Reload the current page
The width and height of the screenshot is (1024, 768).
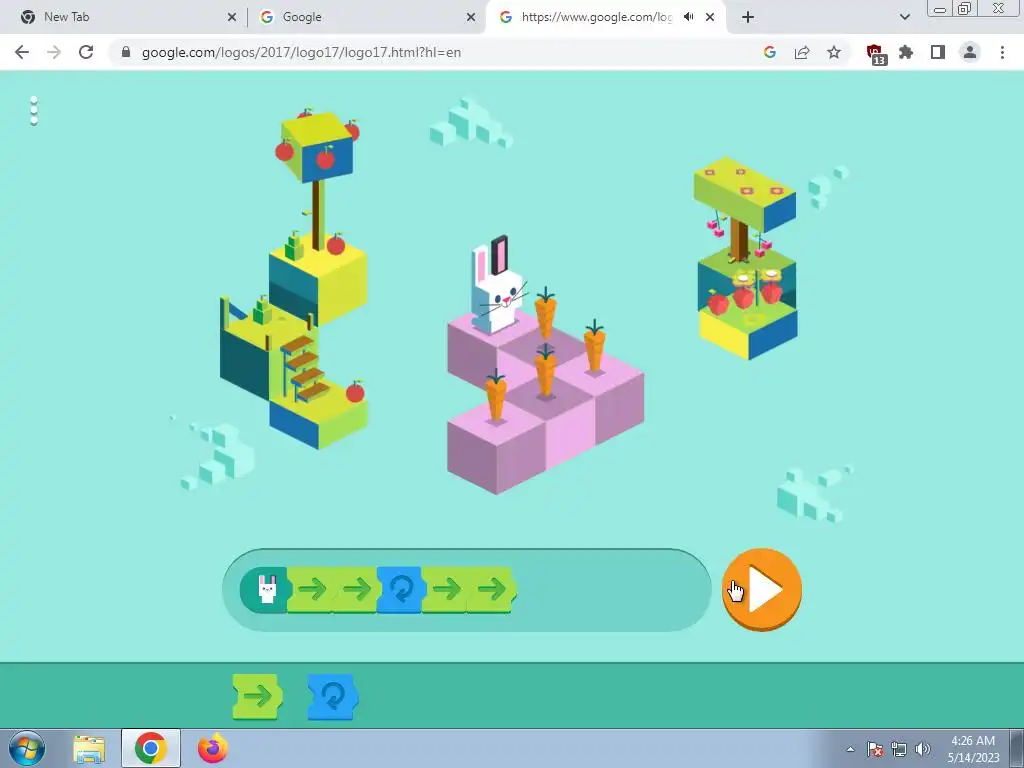click(86, 52)
